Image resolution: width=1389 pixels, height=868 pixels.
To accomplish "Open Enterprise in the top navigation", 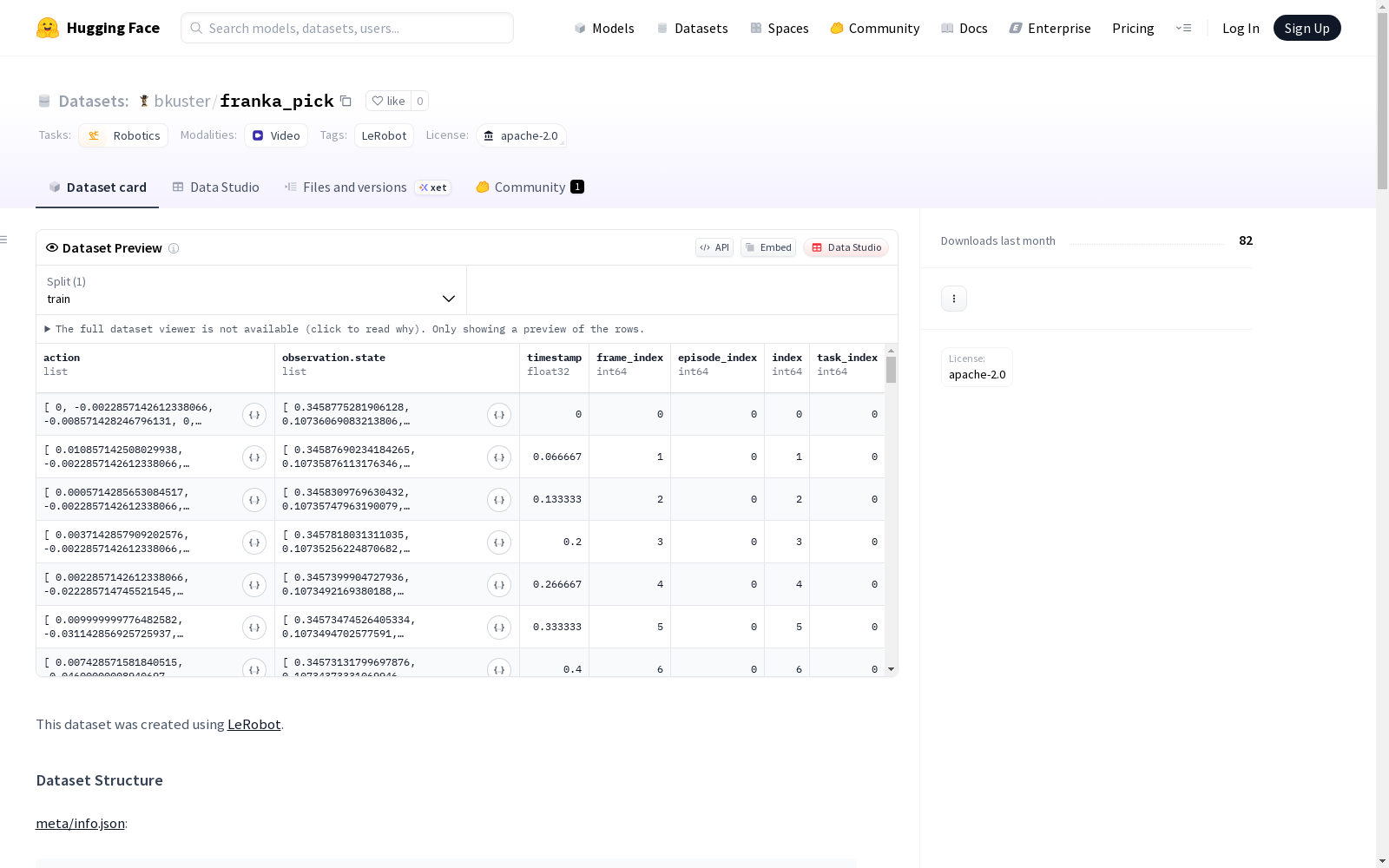I will (x=1050, y=28).
